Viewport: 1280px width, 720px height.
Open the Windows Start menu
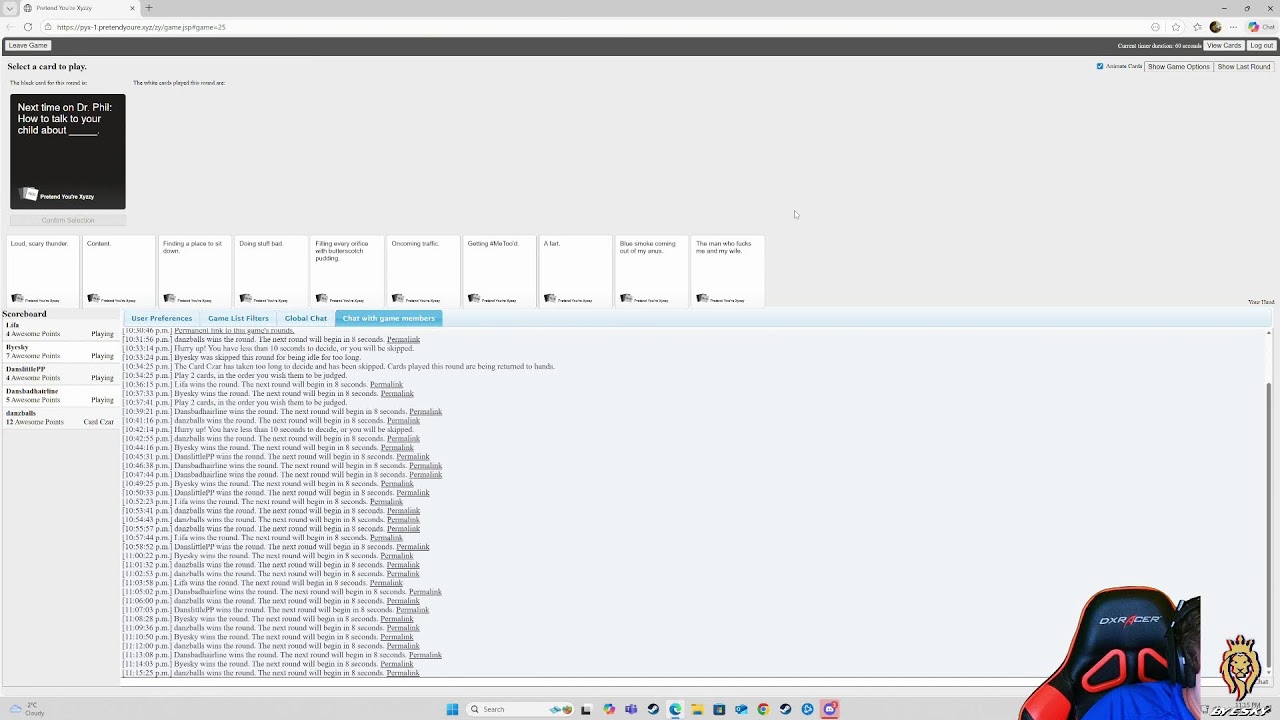pos(452,709)
